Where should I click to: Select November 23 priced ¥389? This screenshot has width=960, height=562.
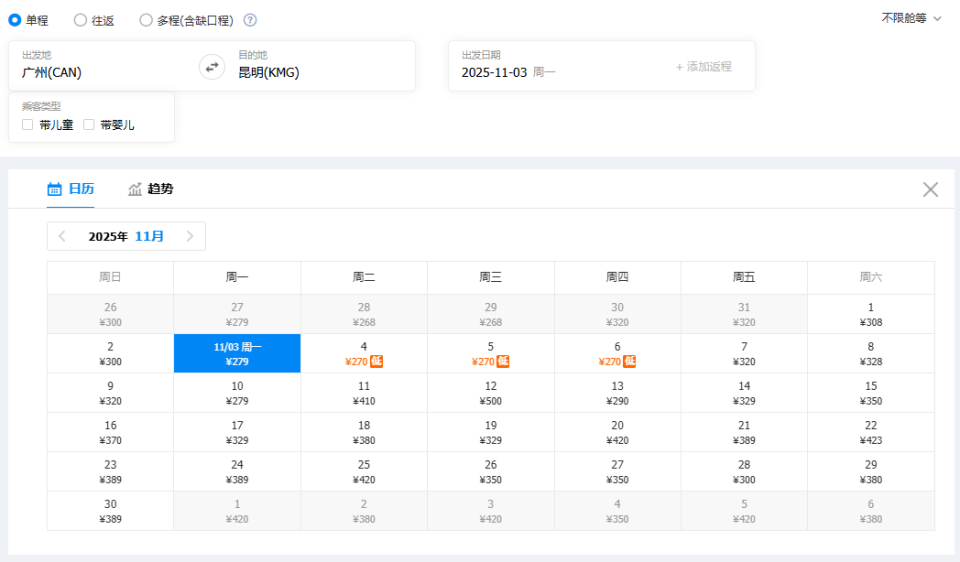coord(110,472)
